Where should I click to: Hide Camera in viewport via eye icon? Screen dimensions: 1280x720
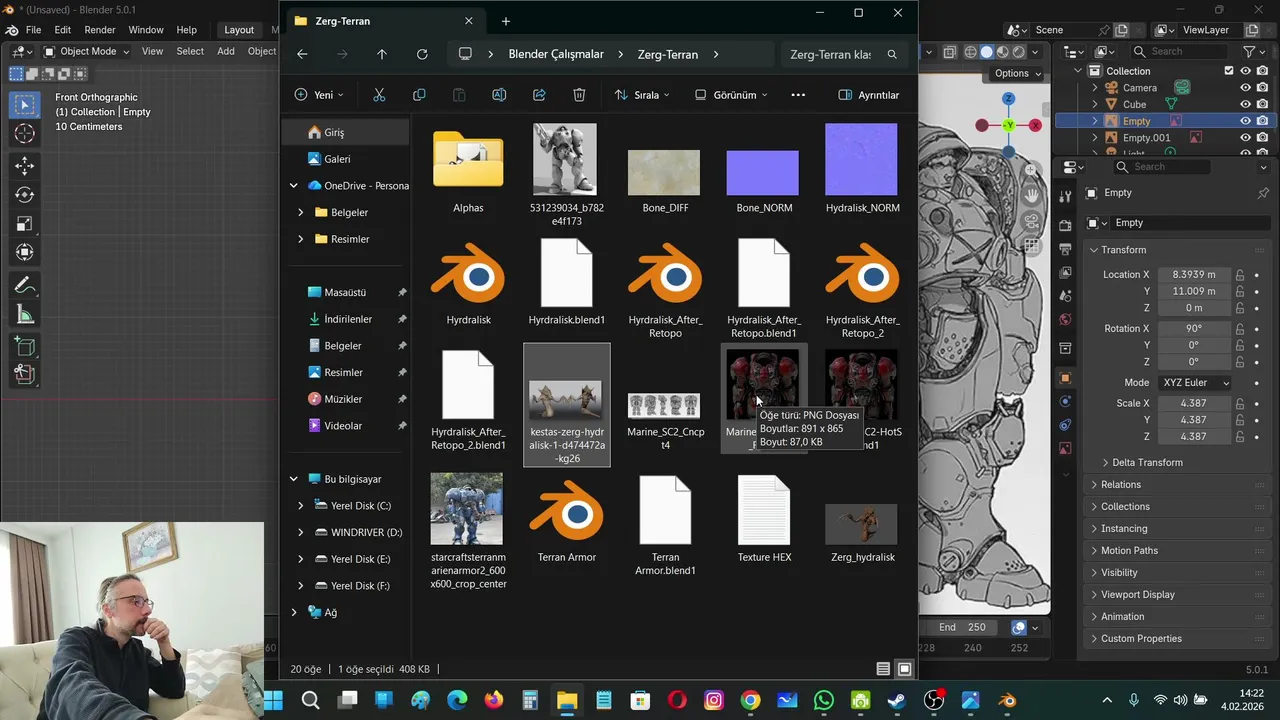1246,88
